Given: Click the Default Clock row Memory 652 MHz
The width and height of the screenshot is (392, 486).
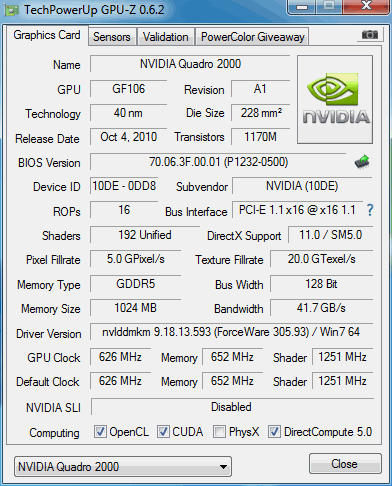Looking at the screenshot, I should (232, 381).
